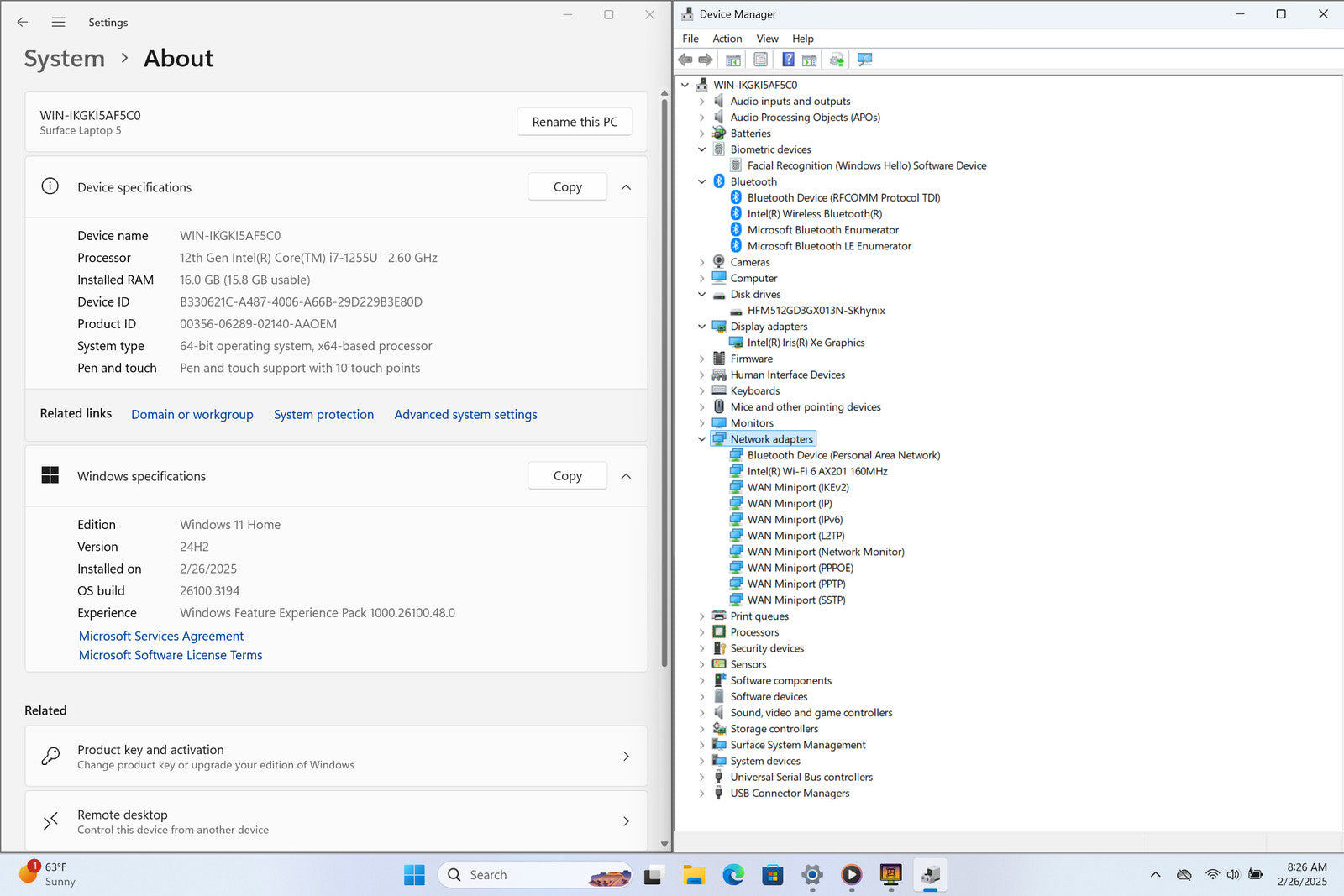The image size is (1344, 896).
Task: Click the Settings page vertical scrollbar
Action: [x=664, y=382]
